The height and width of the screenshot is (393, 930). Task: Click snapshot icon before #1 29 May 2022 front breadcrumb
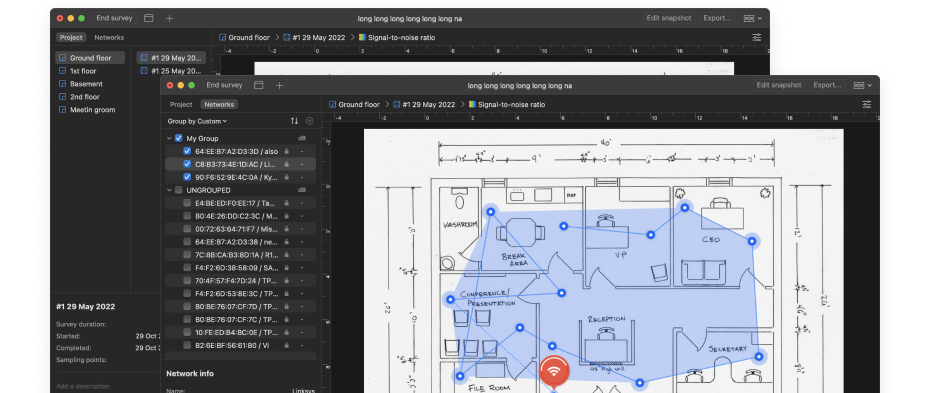click(x=396, y=104)
